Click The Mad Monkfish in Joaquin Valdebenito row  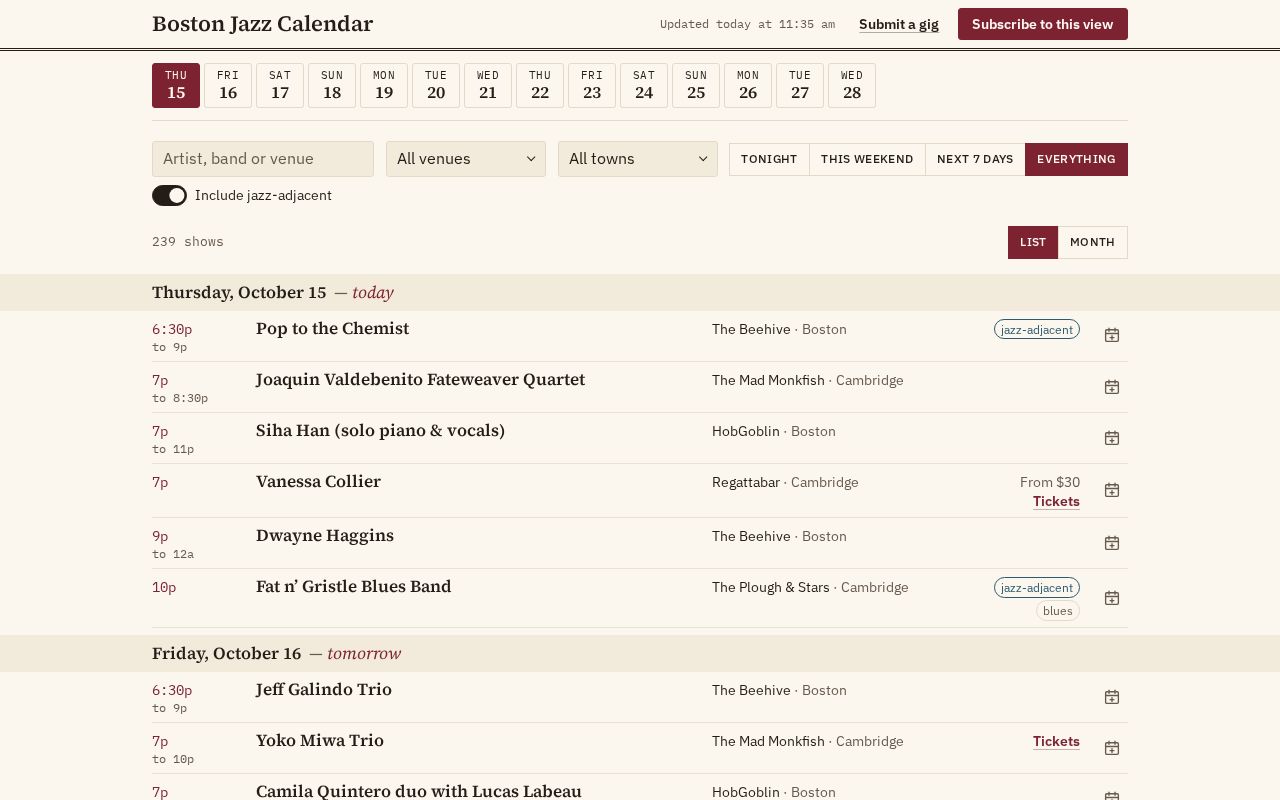click(768, 380)
